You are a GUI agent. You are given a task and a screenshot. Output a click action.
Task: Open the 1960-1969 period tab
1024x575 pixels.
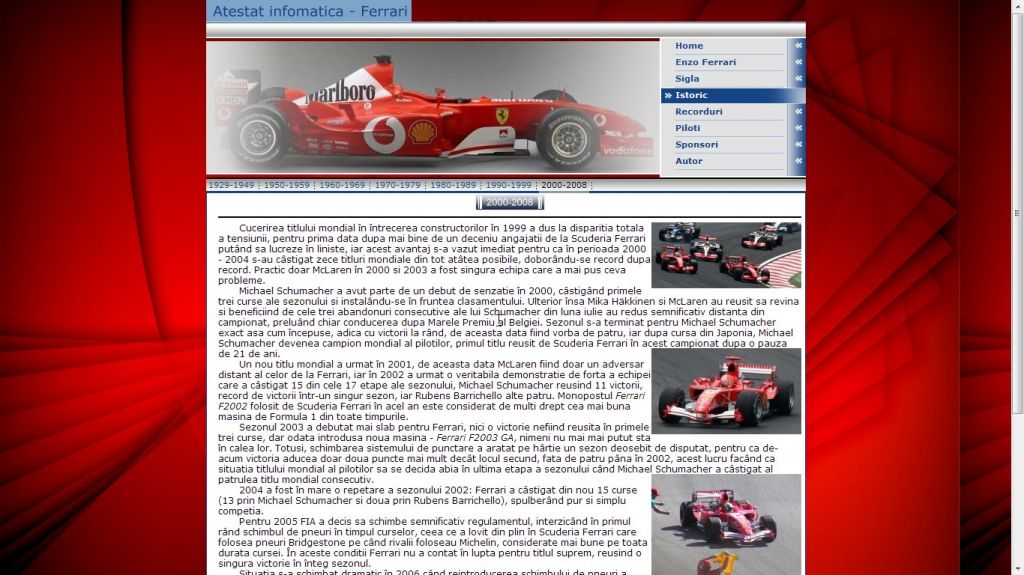pyautogui.click(x=342, y=185)
